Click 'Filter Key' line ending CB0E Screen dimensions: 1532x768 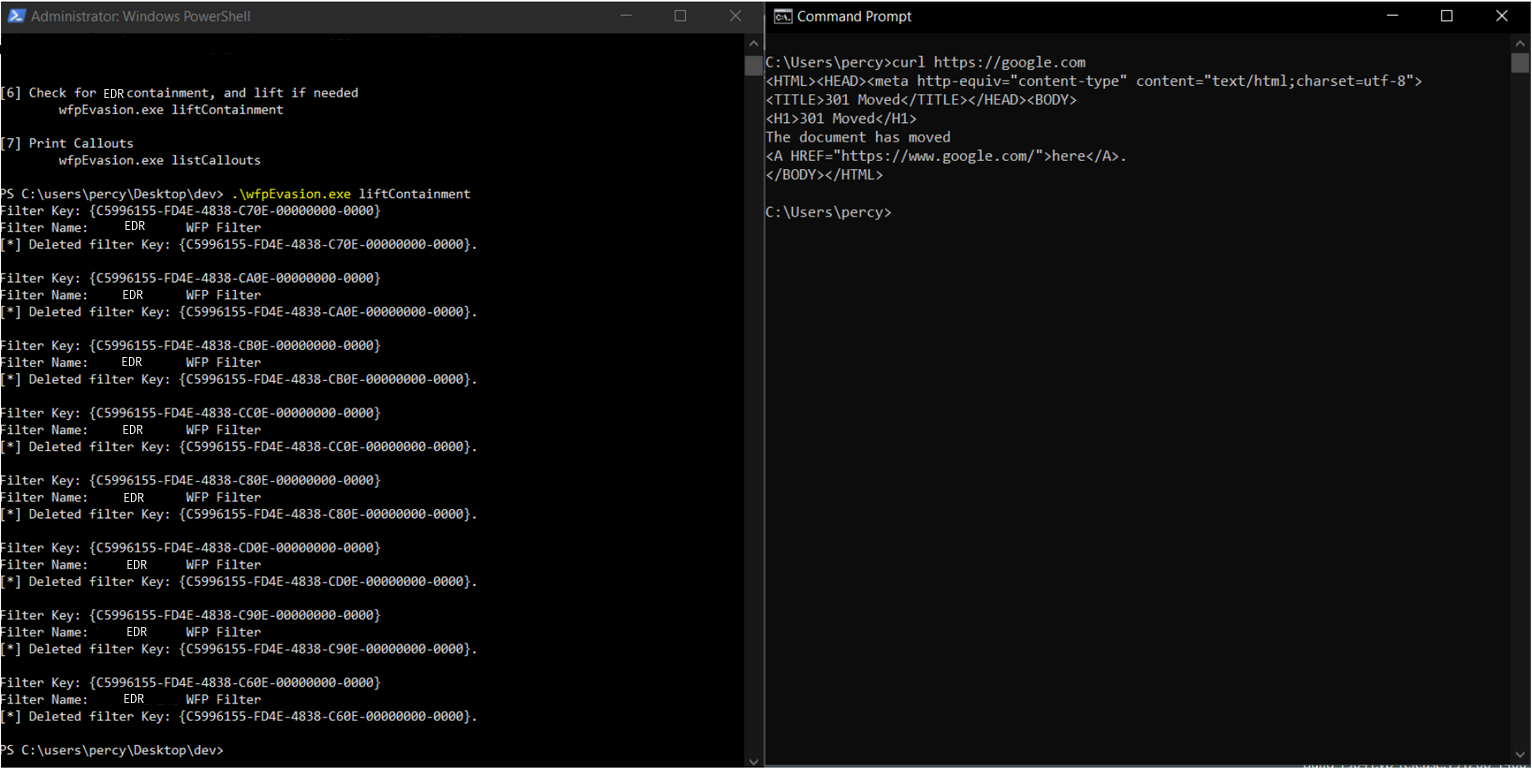coord(191,345)
